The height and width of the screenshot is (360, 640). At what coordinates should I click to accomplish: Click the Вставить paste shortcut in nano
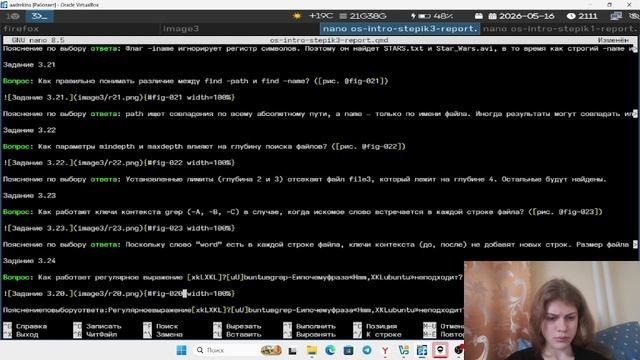(x=238, y=334)
